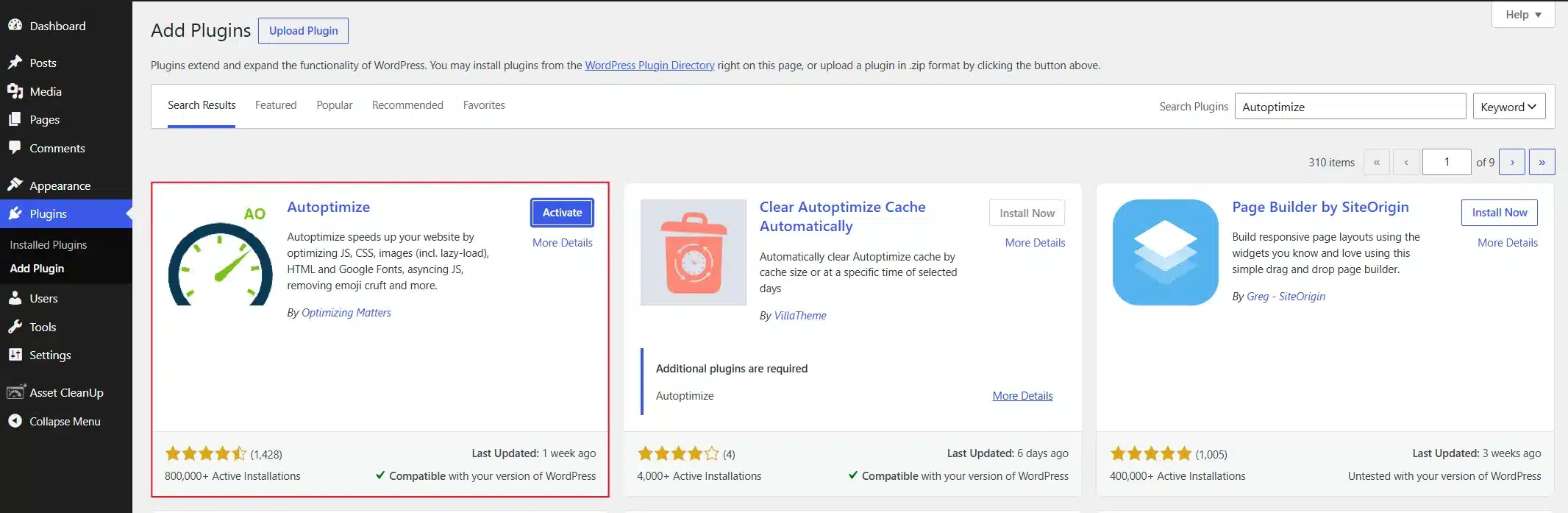This screenshot has height=513, width=1568.
Task: Switch to the Featured tab
Action: point(276,105)
